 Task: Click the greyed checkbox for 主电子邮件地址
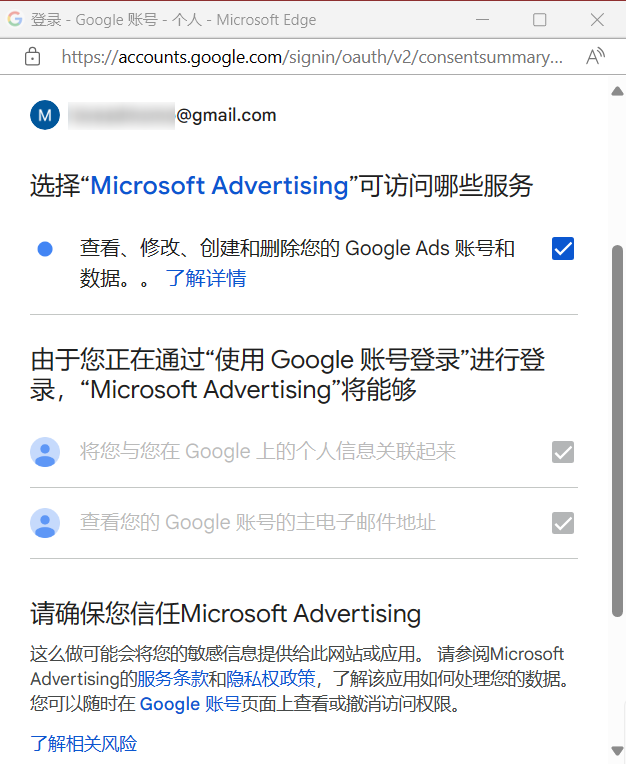click(x=563, y=523)
